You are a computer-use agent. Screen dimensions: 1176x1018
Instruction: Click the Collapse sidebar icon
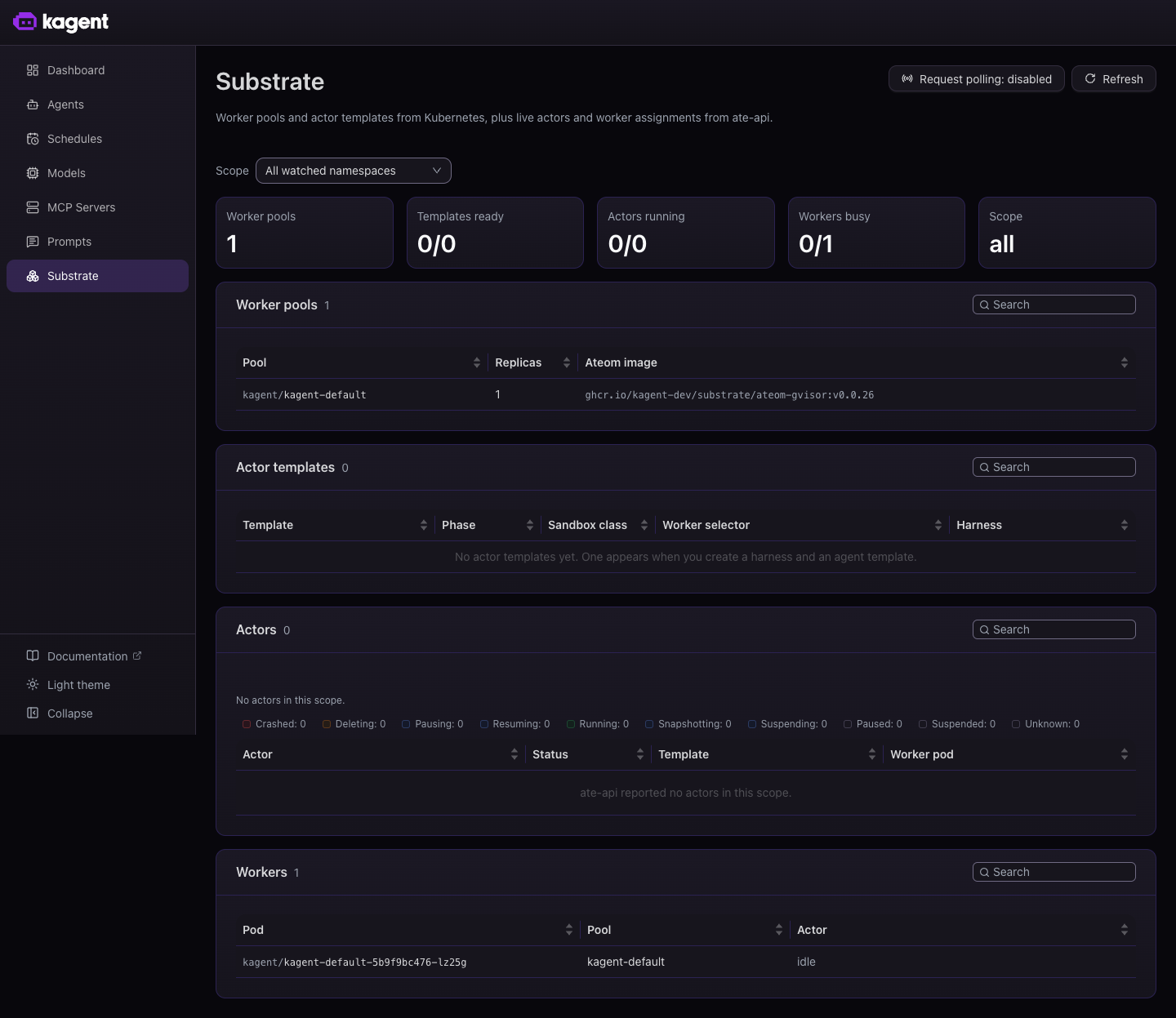pyautogui.click(x=33, y=713)
